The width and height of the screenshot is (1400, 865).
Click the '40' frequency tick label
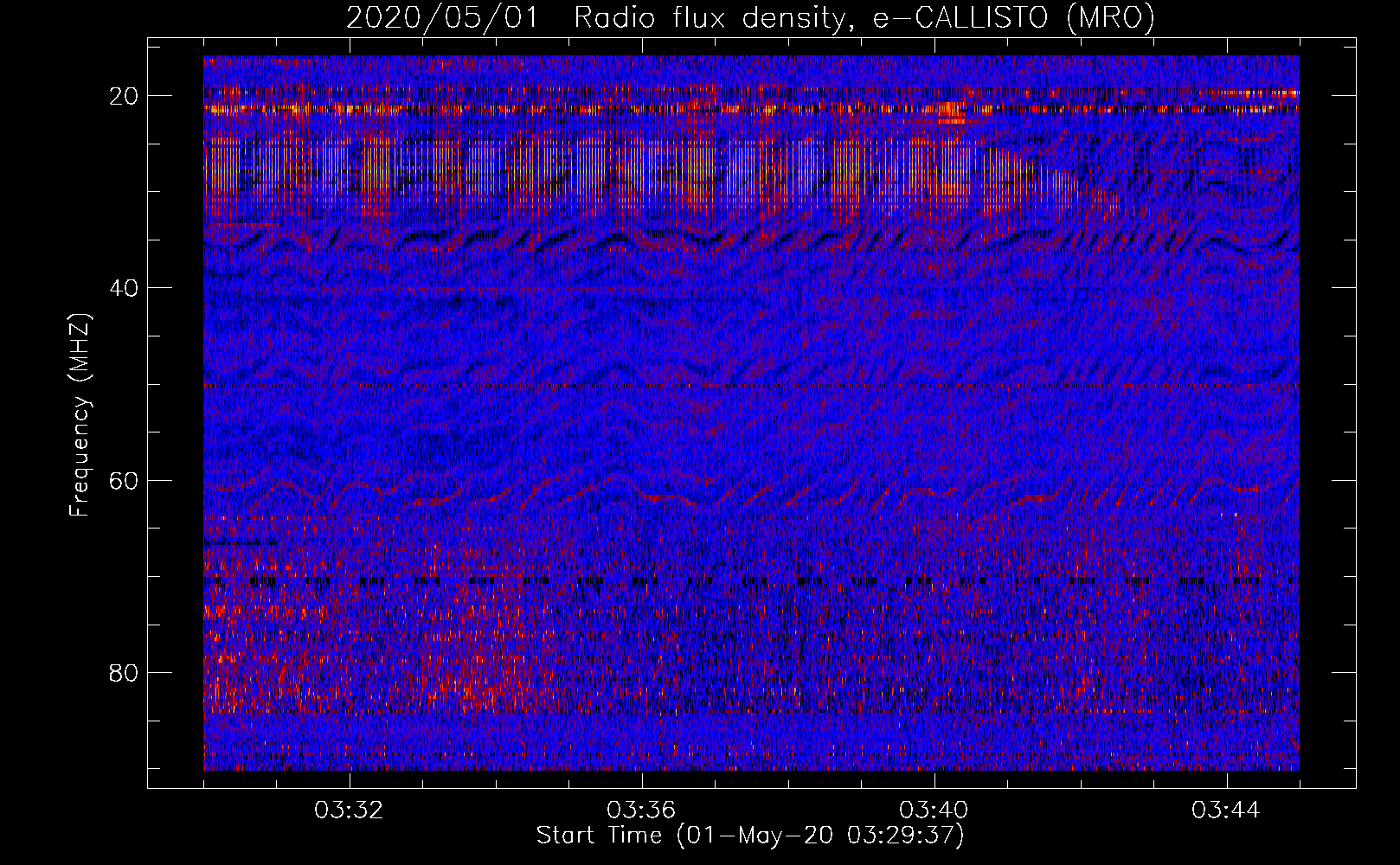click(x=125, y=288)
